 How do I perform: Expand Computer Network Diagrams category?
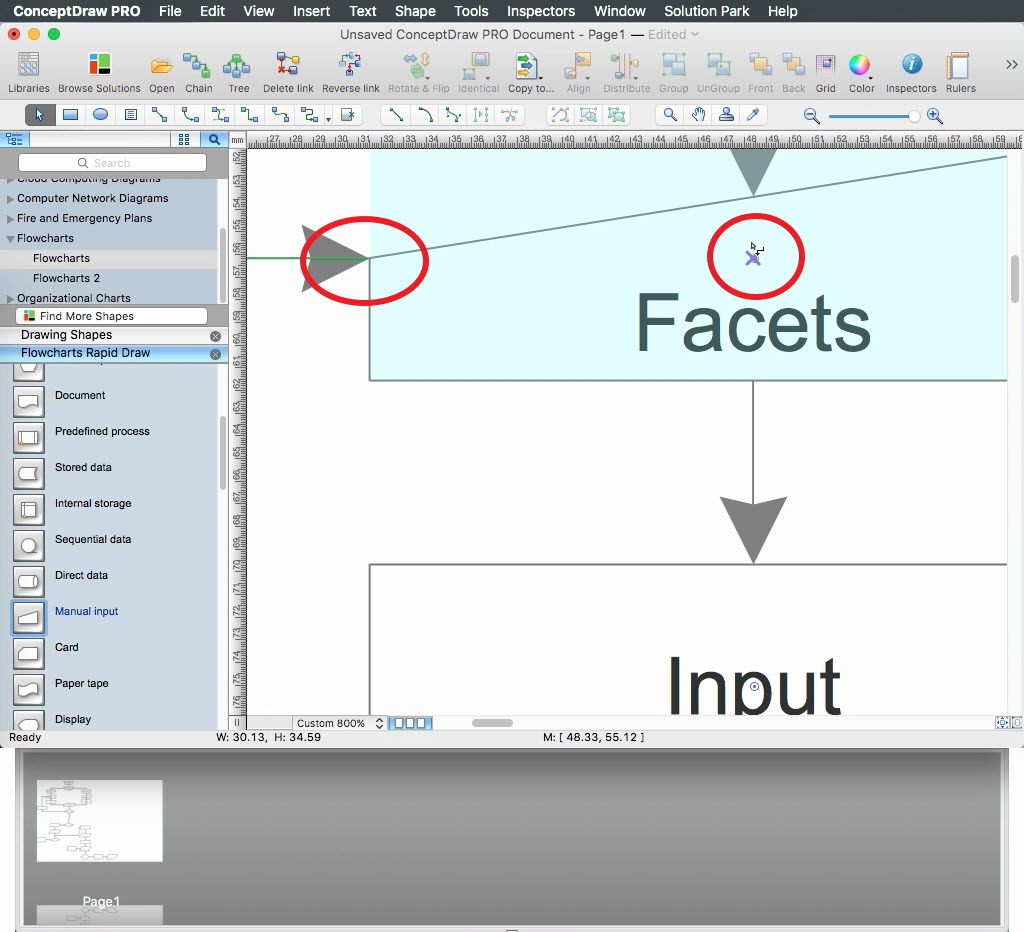coord(10,199)
